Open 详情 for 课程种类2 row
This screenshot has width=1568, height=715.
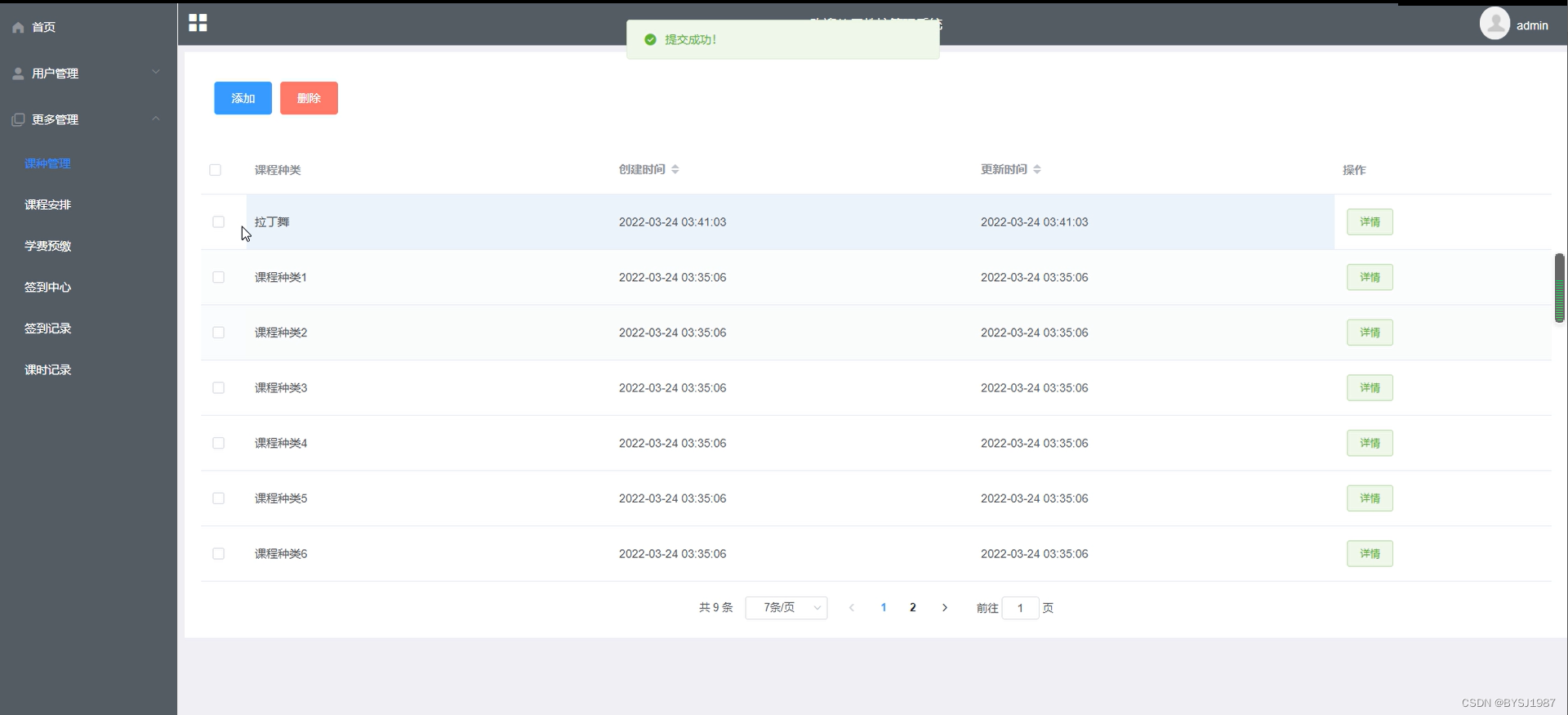click(1370, 333)
